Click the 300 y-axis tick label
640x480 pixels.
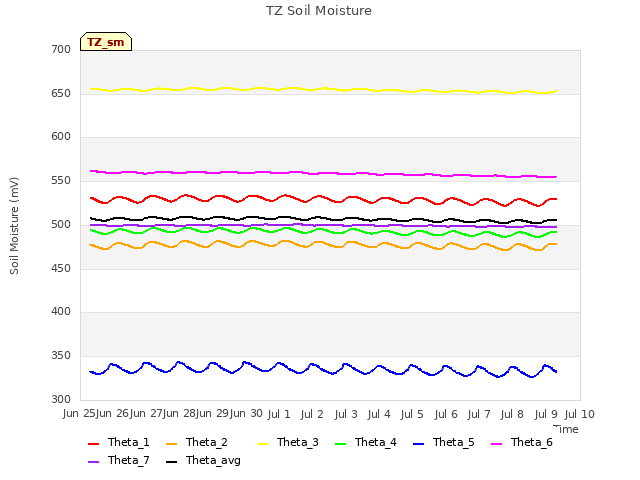click(61, 399)
